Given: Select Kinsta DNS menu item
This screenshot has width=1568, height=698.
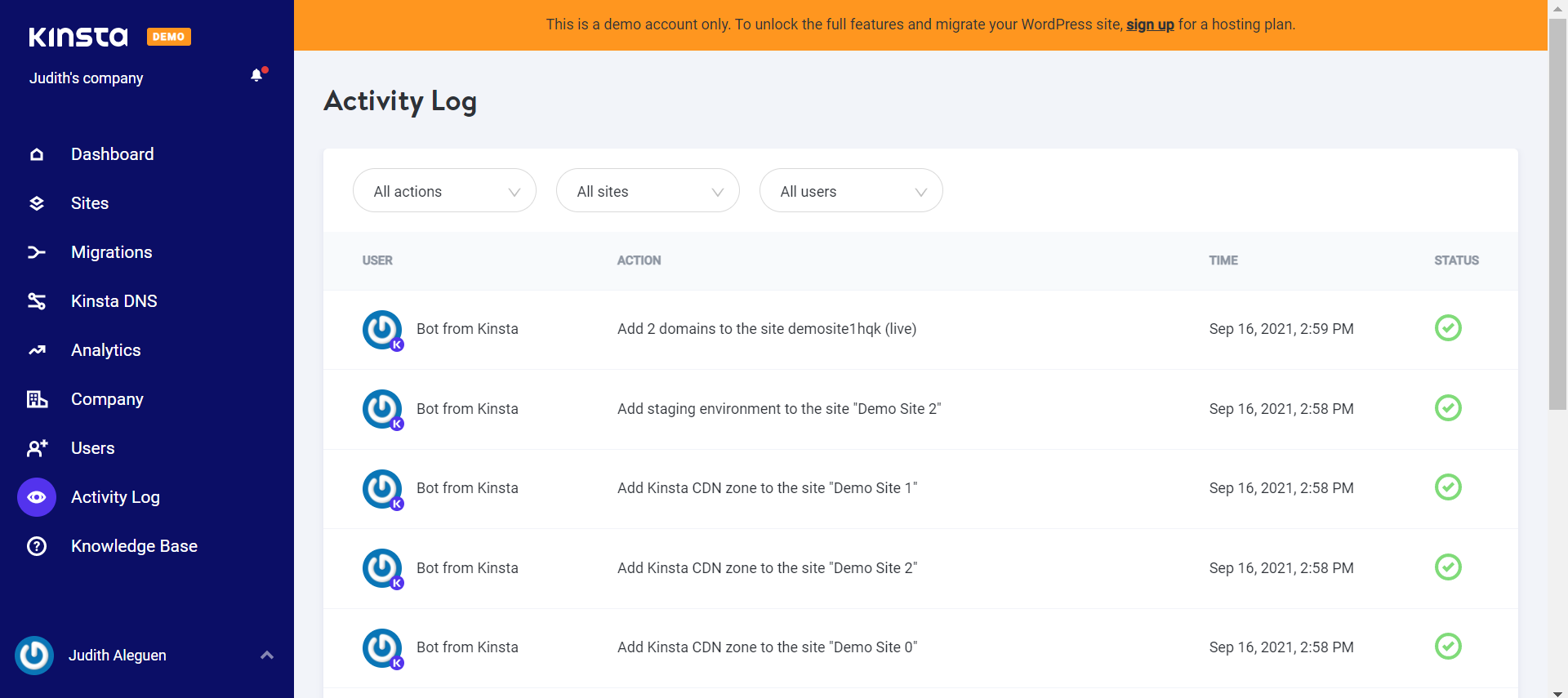Looking at the screenshot, I should click(x=114, y=301).
